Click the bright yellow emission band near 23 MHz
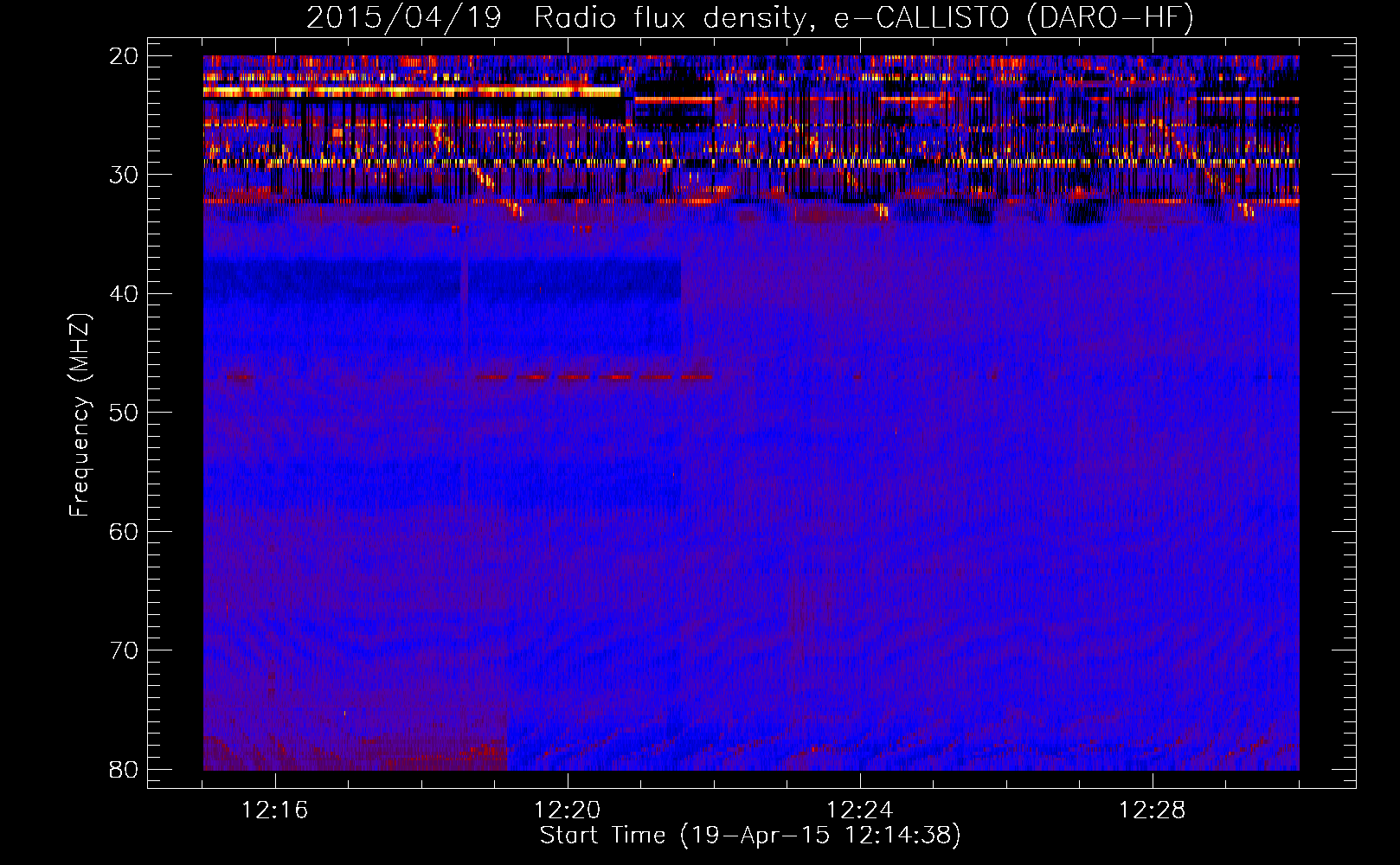1400x865 pixels. [412, 91]
